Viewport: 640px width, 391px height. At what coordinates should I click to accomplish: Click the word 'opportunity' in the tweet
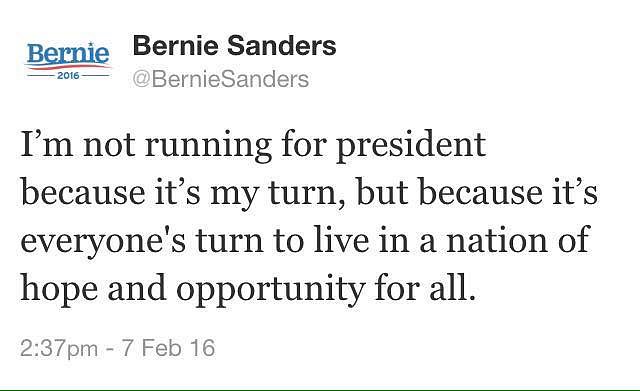point(270,289)
